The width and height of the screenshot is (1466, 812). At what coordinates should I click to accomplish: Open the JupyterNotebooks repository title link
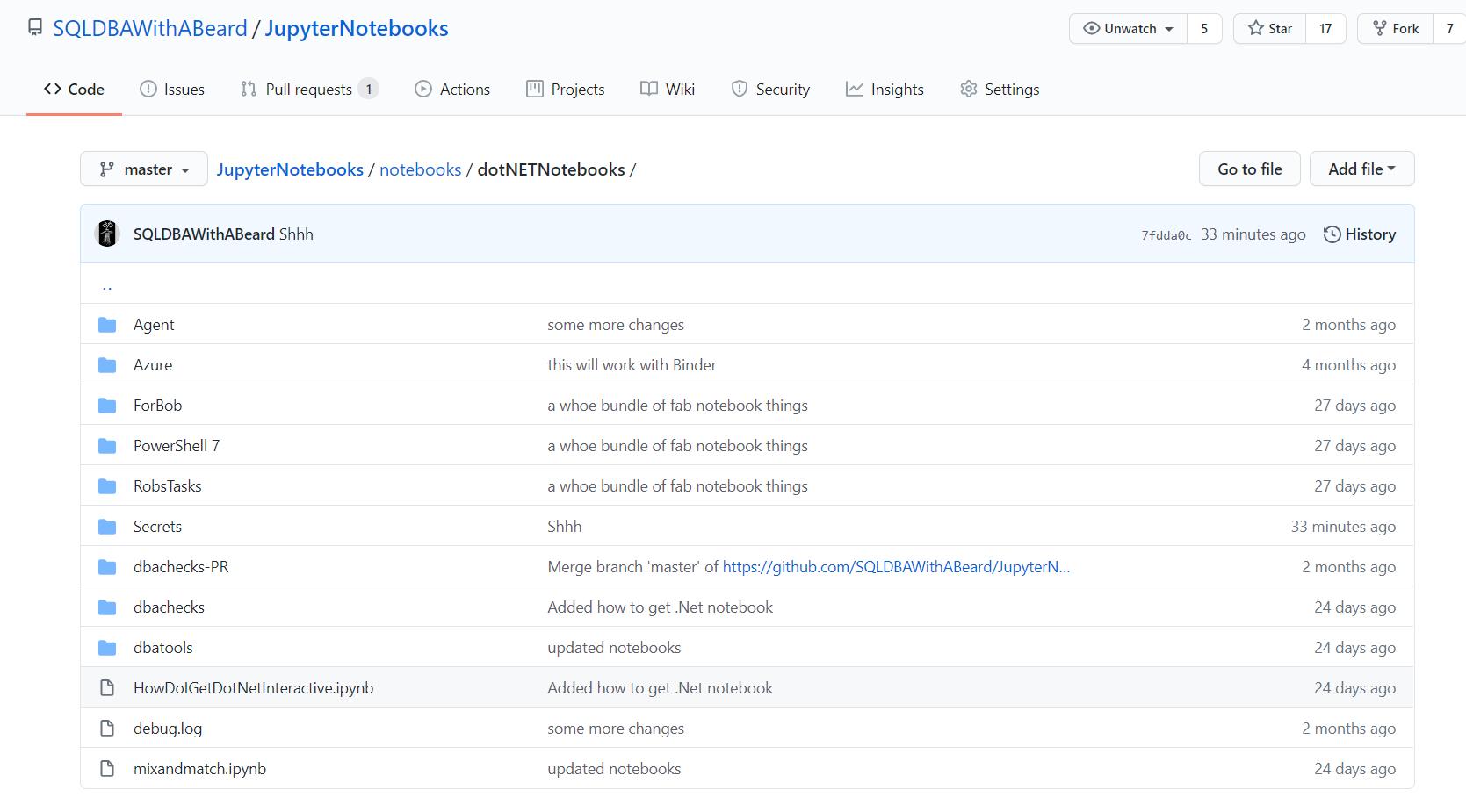point(357,28)
